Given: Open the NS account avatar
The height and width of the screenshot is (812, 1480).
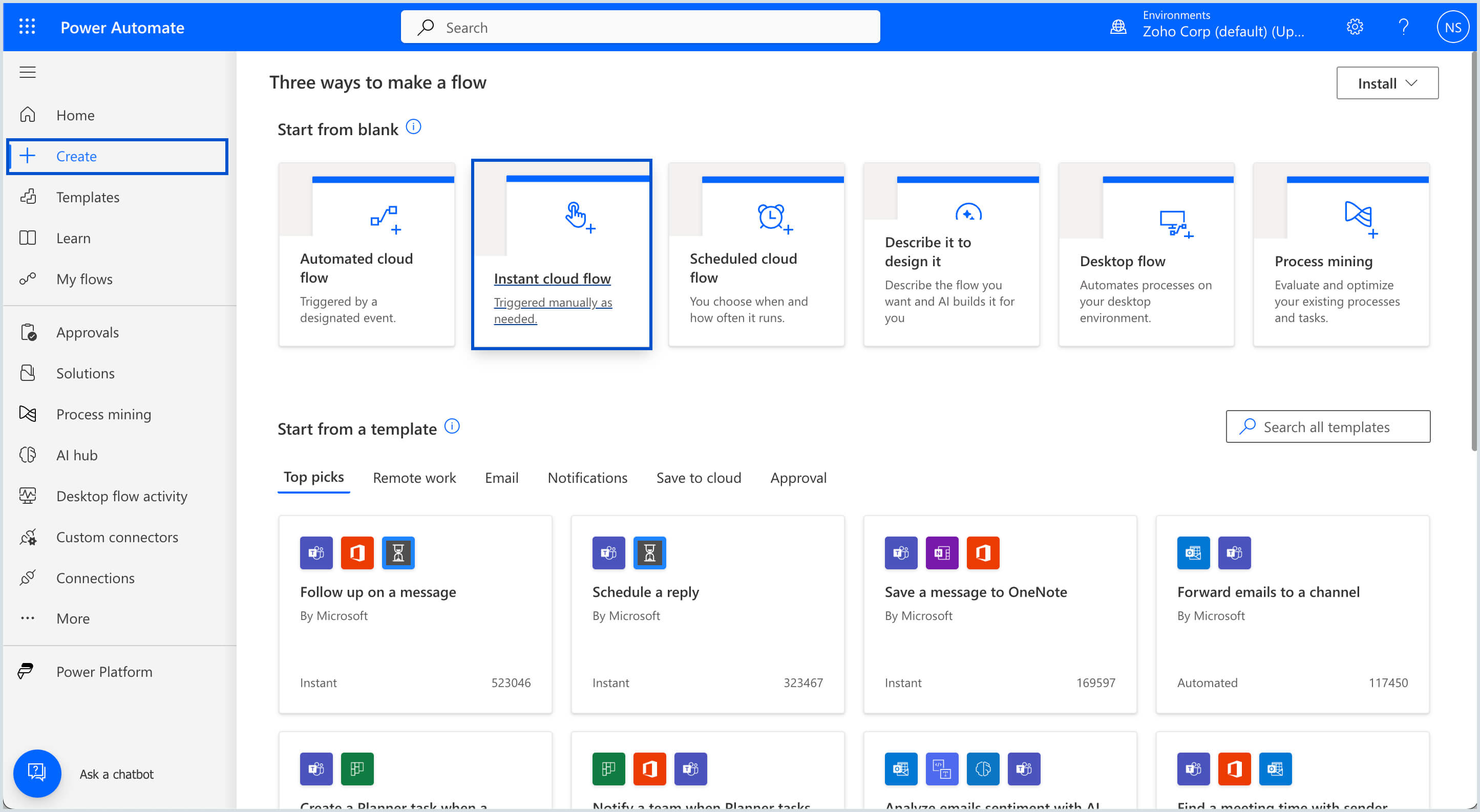Looking at the screenshot, I should point(1452,27).
